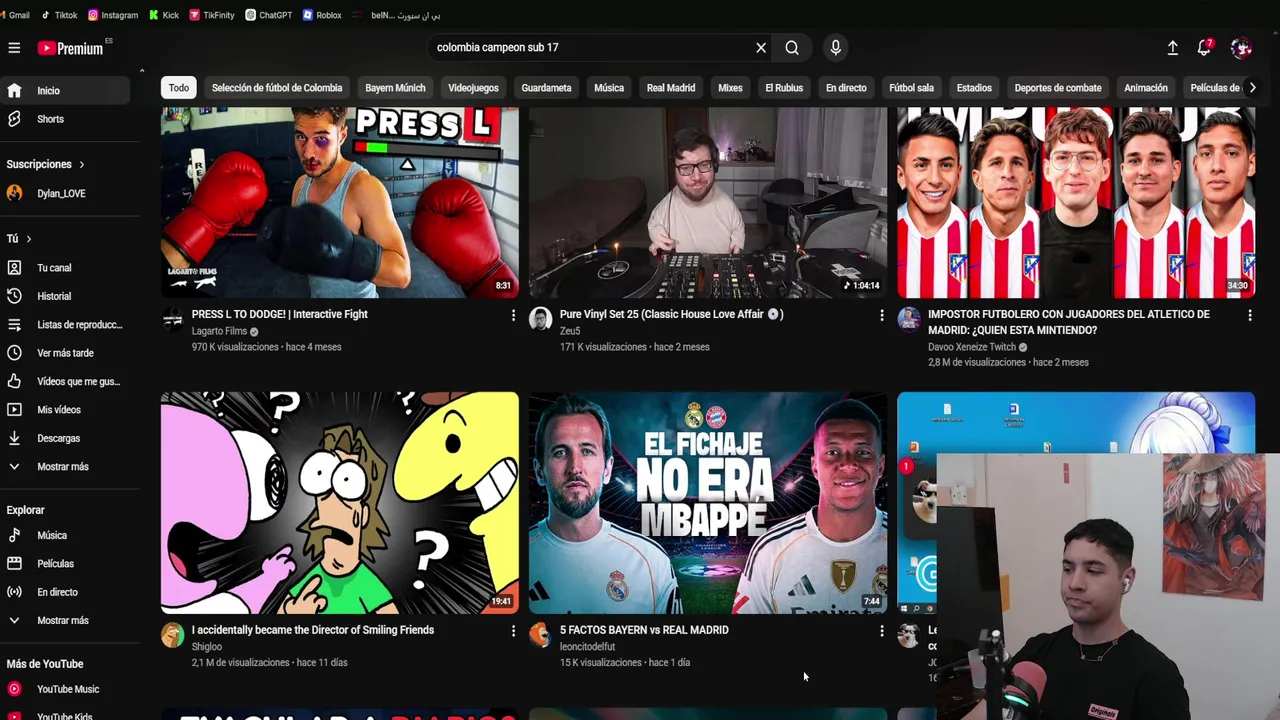Open more options for PRESS L TO DODGE
Viewport: 1280px width, 720px height.
(x=513, y=315)
